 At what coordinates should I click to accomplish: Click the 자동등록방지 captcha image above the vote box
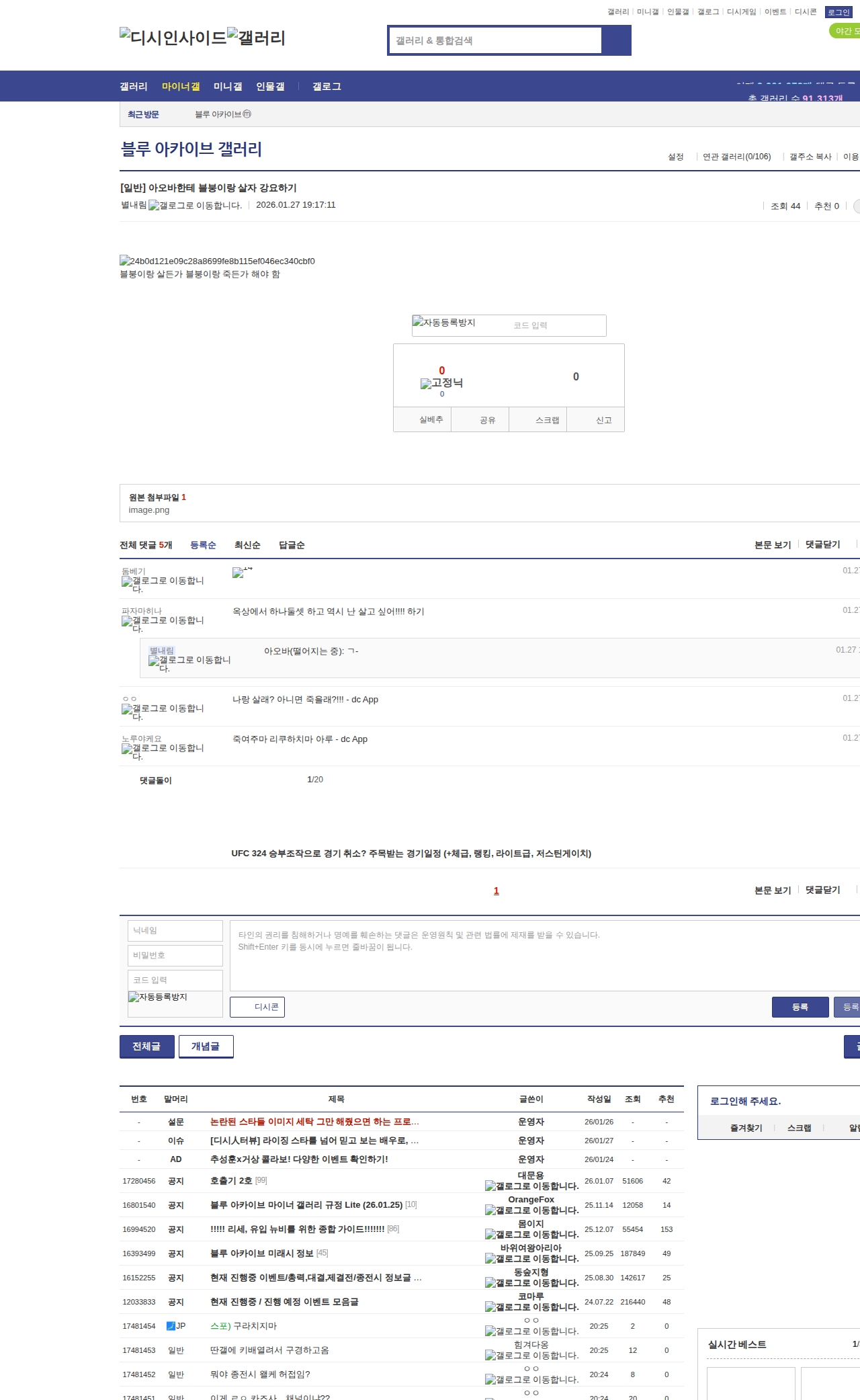445,323
